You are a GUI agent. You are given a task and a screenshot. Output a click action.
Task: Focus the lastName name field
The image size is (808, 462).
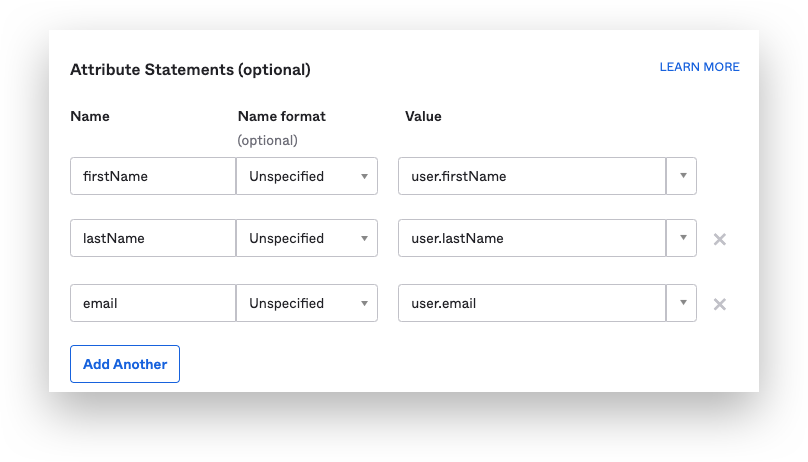(152, 238)
